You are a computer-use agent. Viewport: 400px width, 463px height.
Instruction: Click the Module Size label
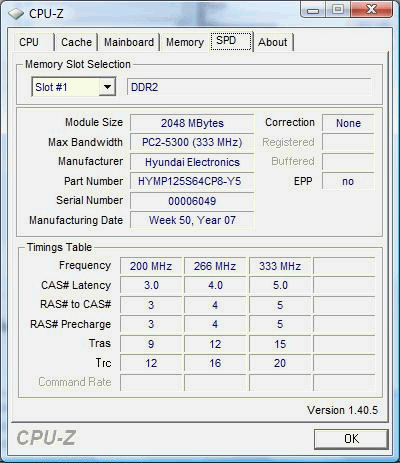[x=94, y=122]
